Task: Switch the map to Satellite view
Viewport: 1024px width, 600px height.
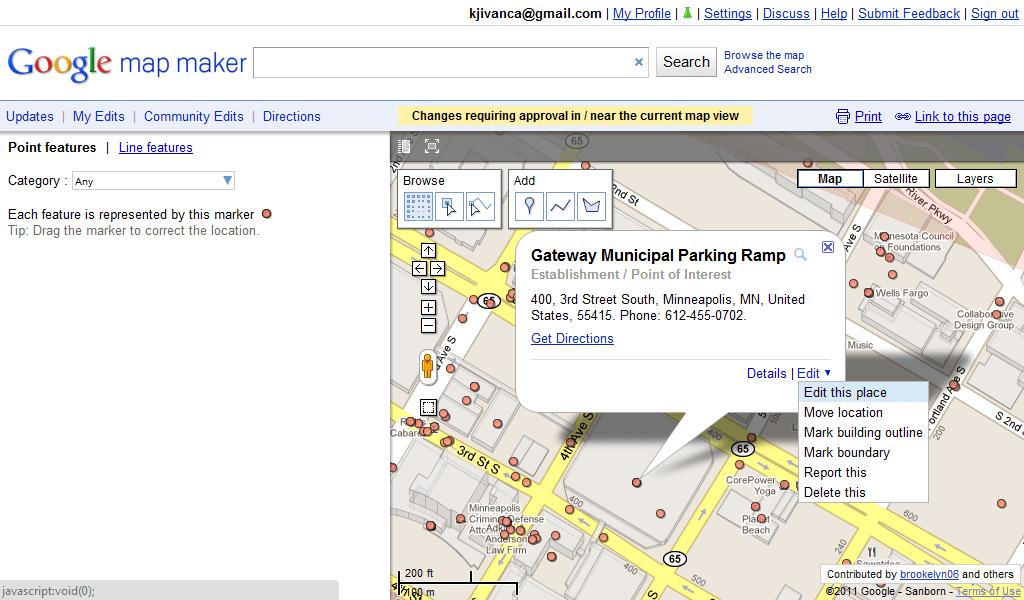Action: pyautogui.click(x=893, y=177)
